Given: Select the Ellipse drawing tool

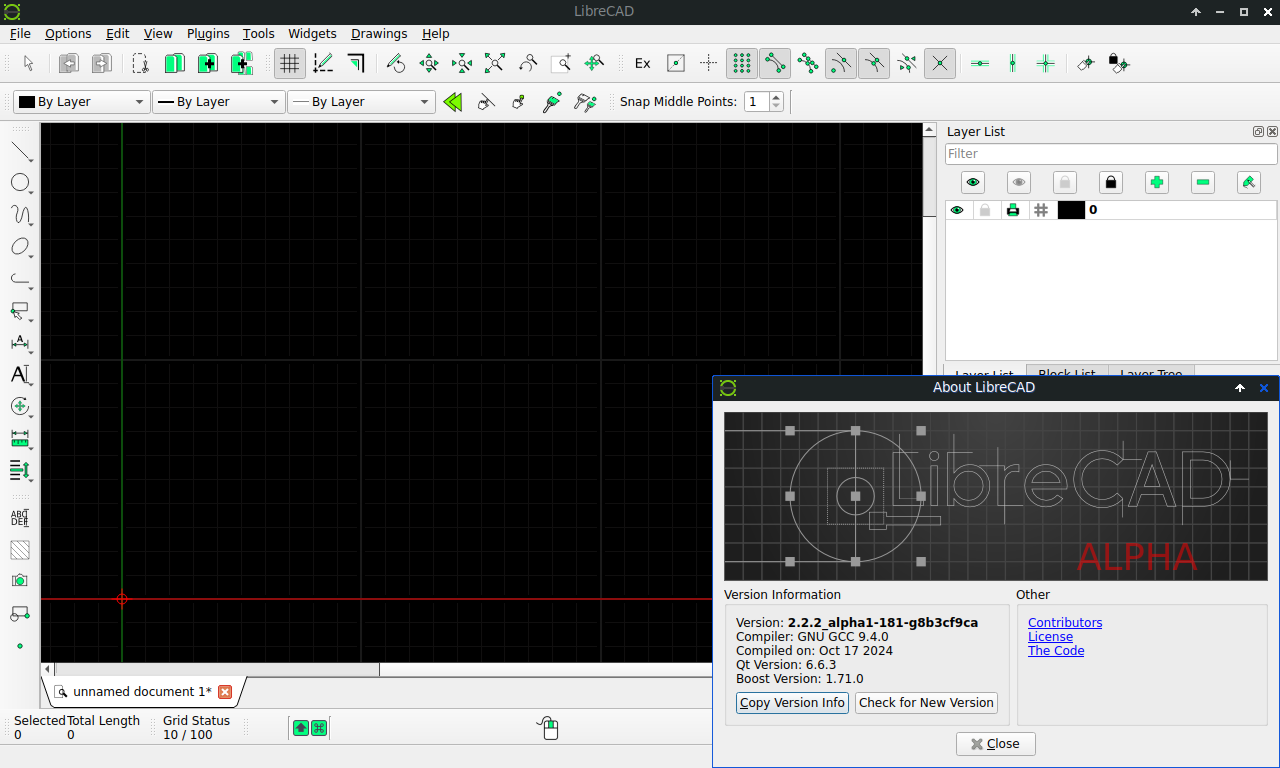Looking at the screenshot, I should [20, 247].
